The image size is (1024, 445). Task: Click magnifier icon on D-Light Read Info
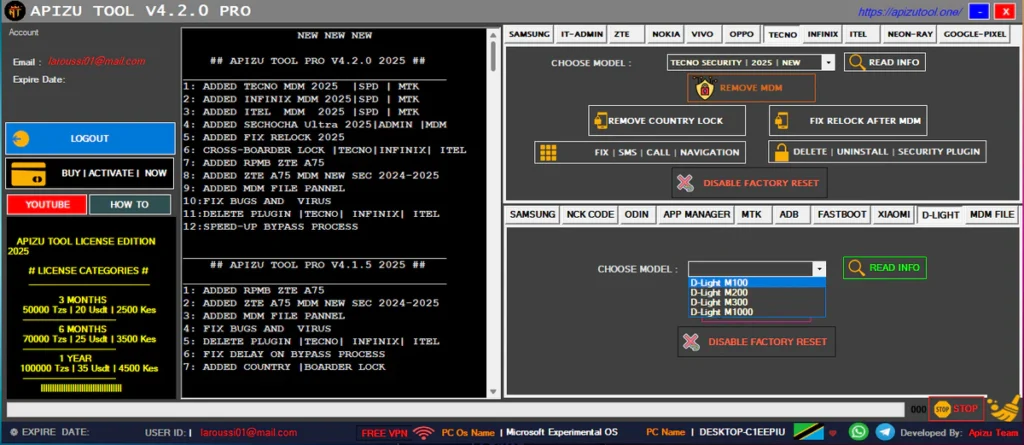(857, 268)
